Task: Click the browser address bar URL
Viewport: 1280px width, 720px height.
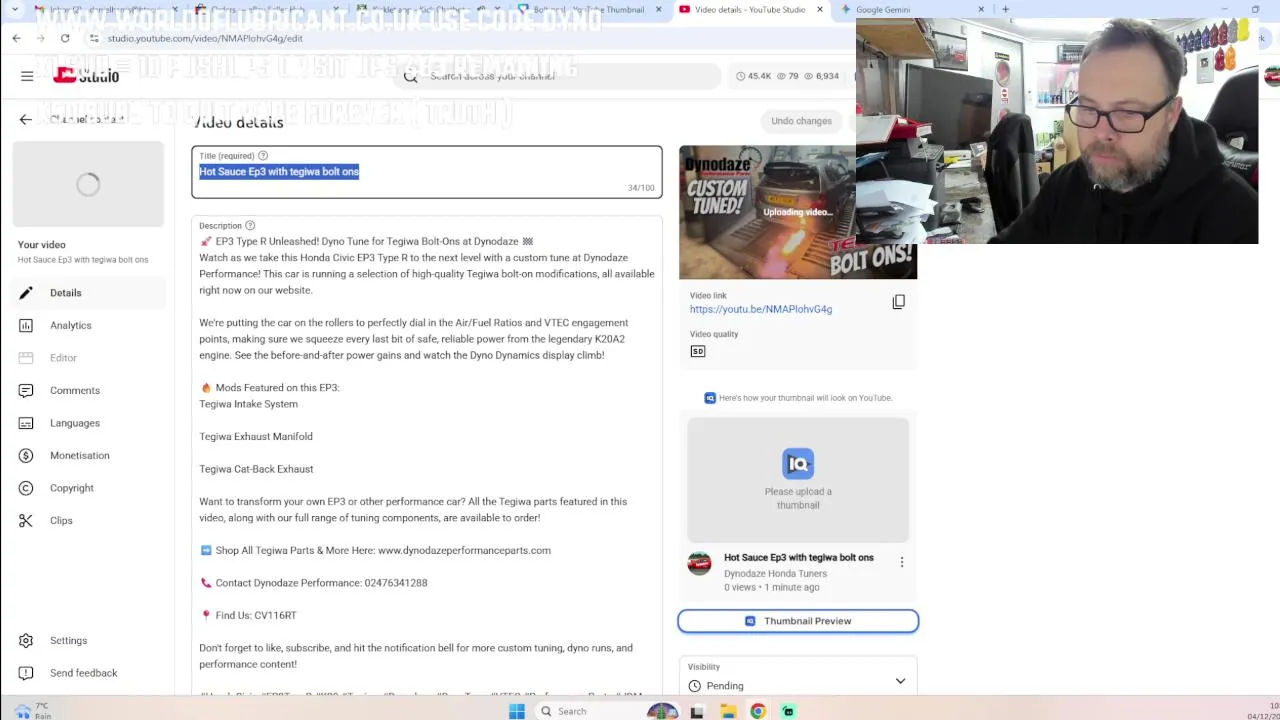Action: pos(205,38)
